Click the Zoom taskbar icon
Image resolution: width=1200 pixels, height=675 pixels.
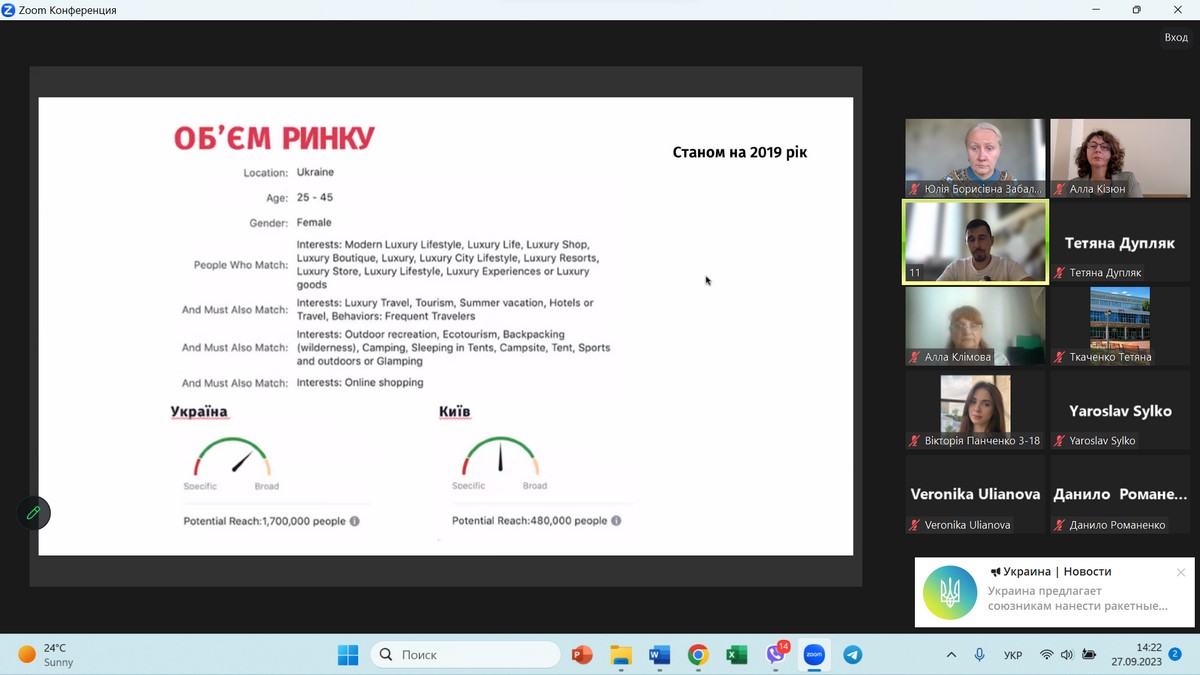click(814, 655)
